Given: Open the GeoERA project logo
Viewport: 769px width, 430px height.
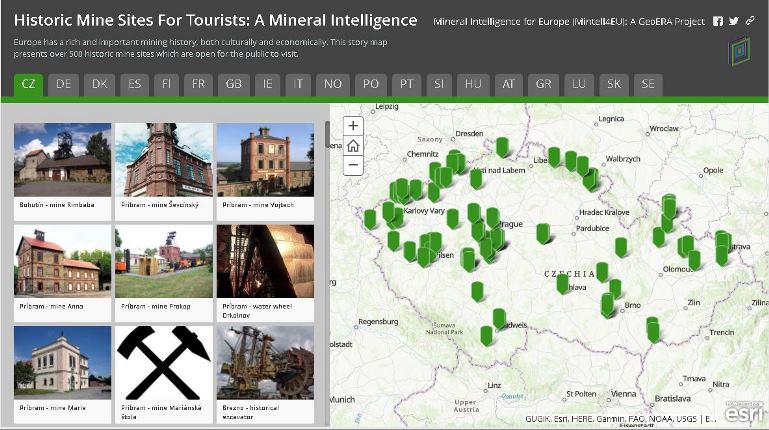Looking at the screenshot, I should point(740,51).
